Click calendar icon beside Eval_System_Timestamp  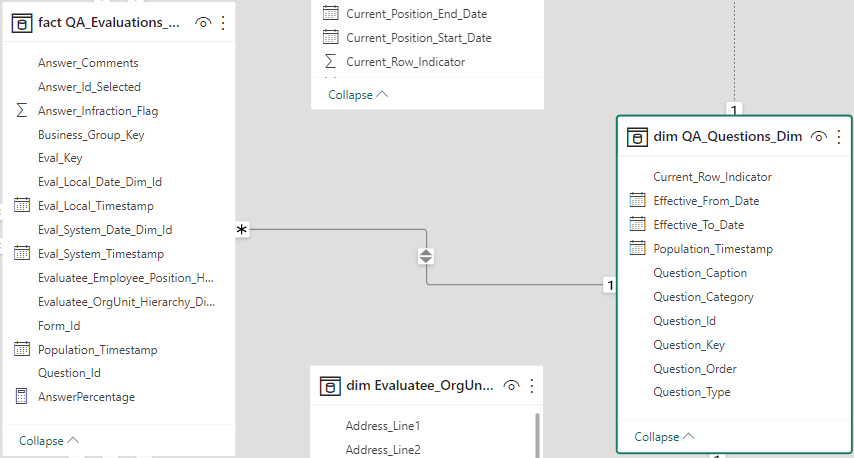pos(22,253)
